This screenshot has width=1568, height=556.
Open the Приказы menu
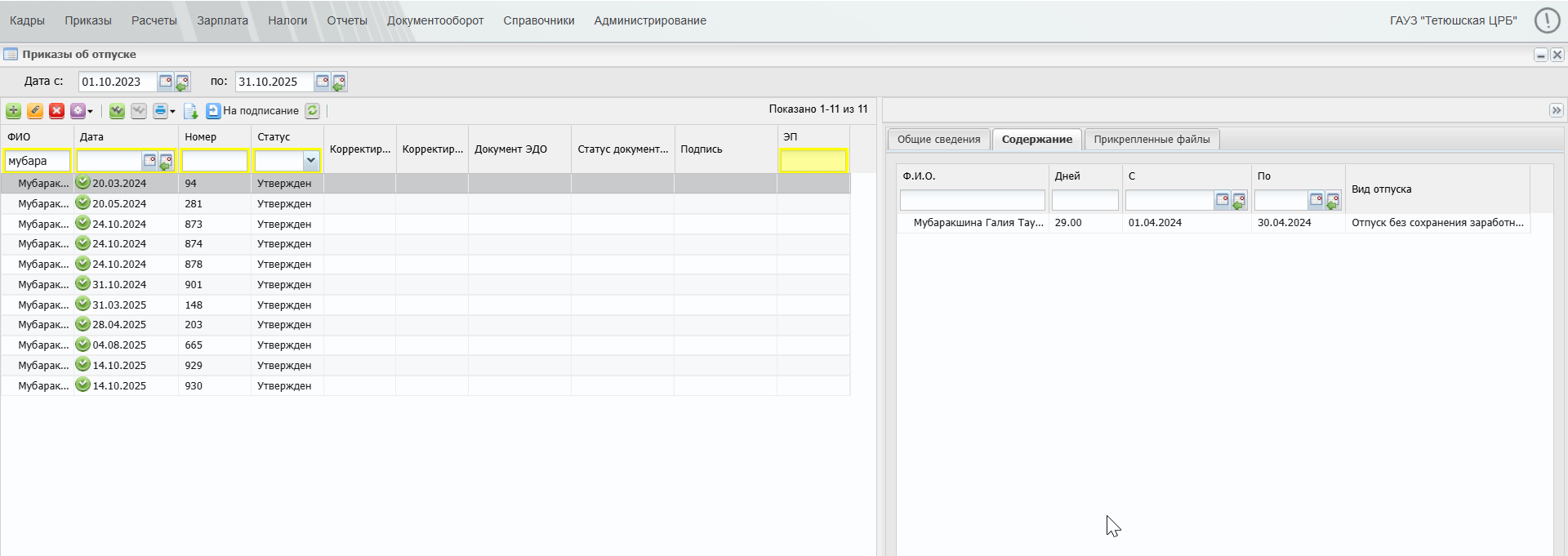click(x=88, y=20)
